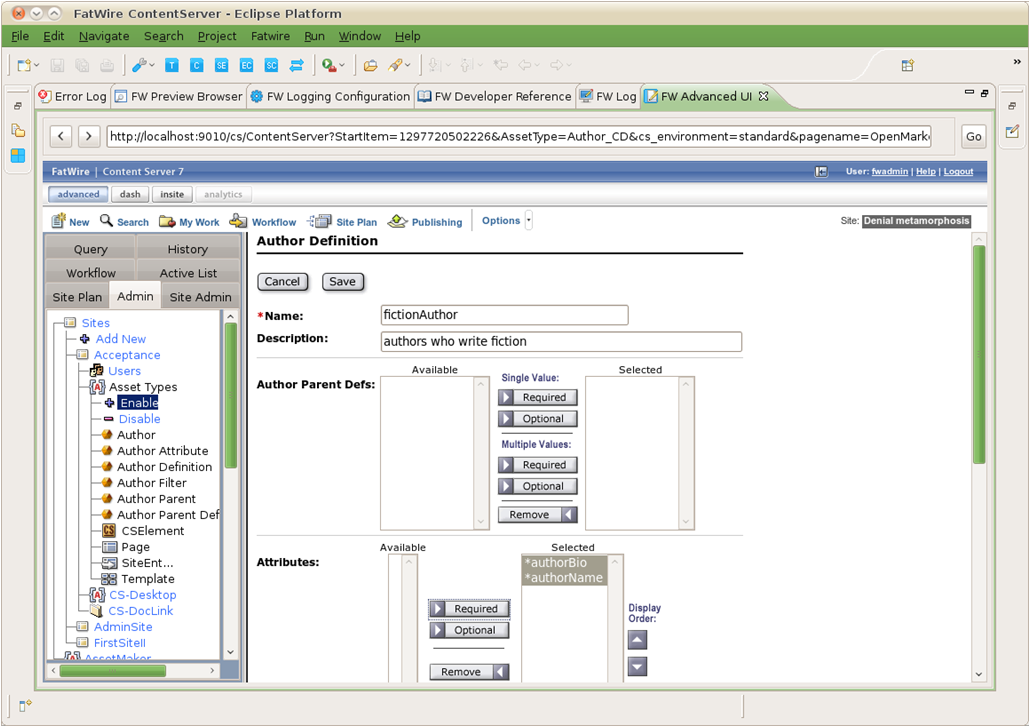1030x727 pixels.
Task: Open the Options dropdown arrow
Action: coord(529,221)
